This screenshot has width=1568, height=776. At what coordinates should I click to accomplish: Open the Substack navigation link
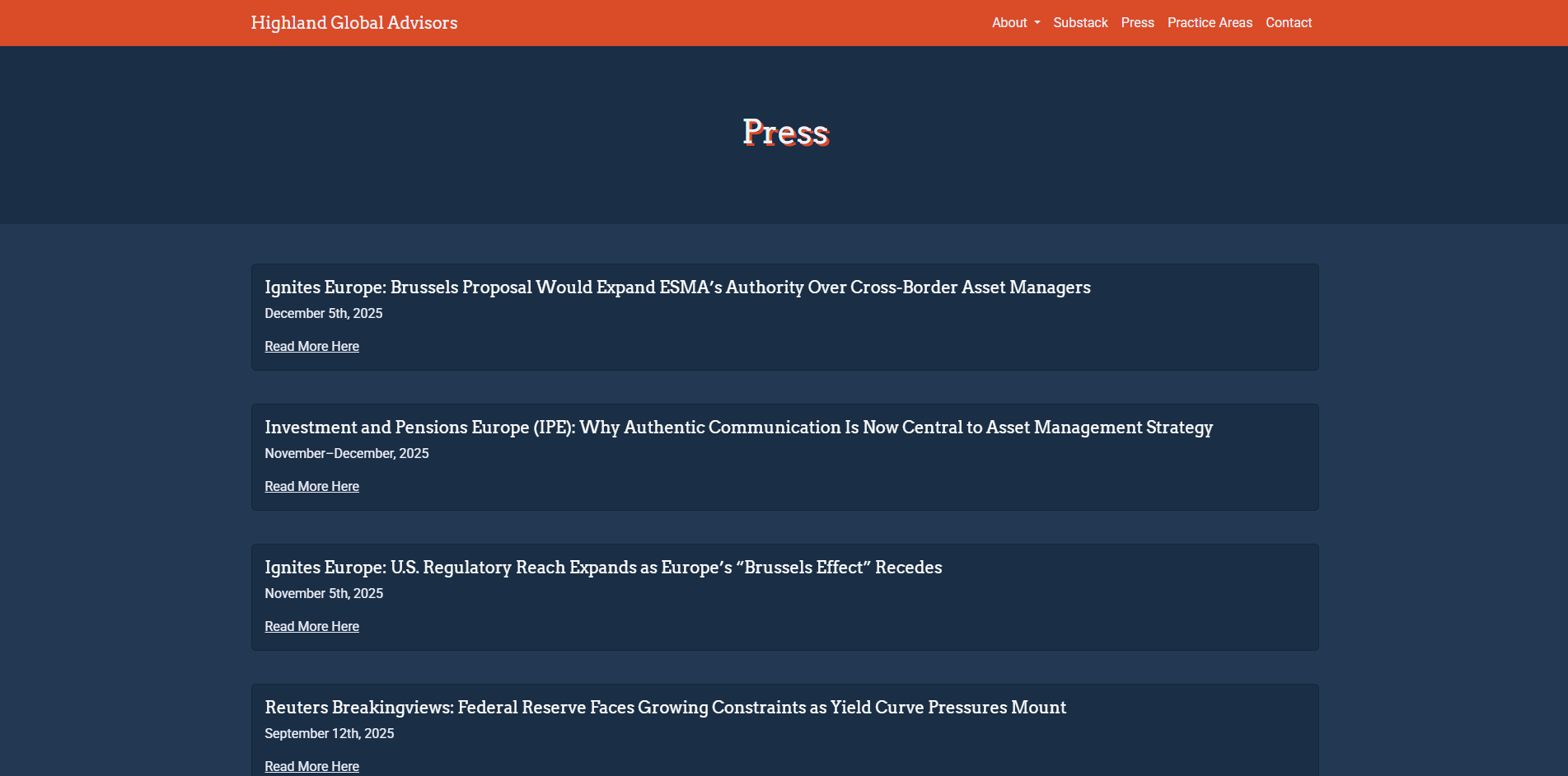(x=1080, y=23)
